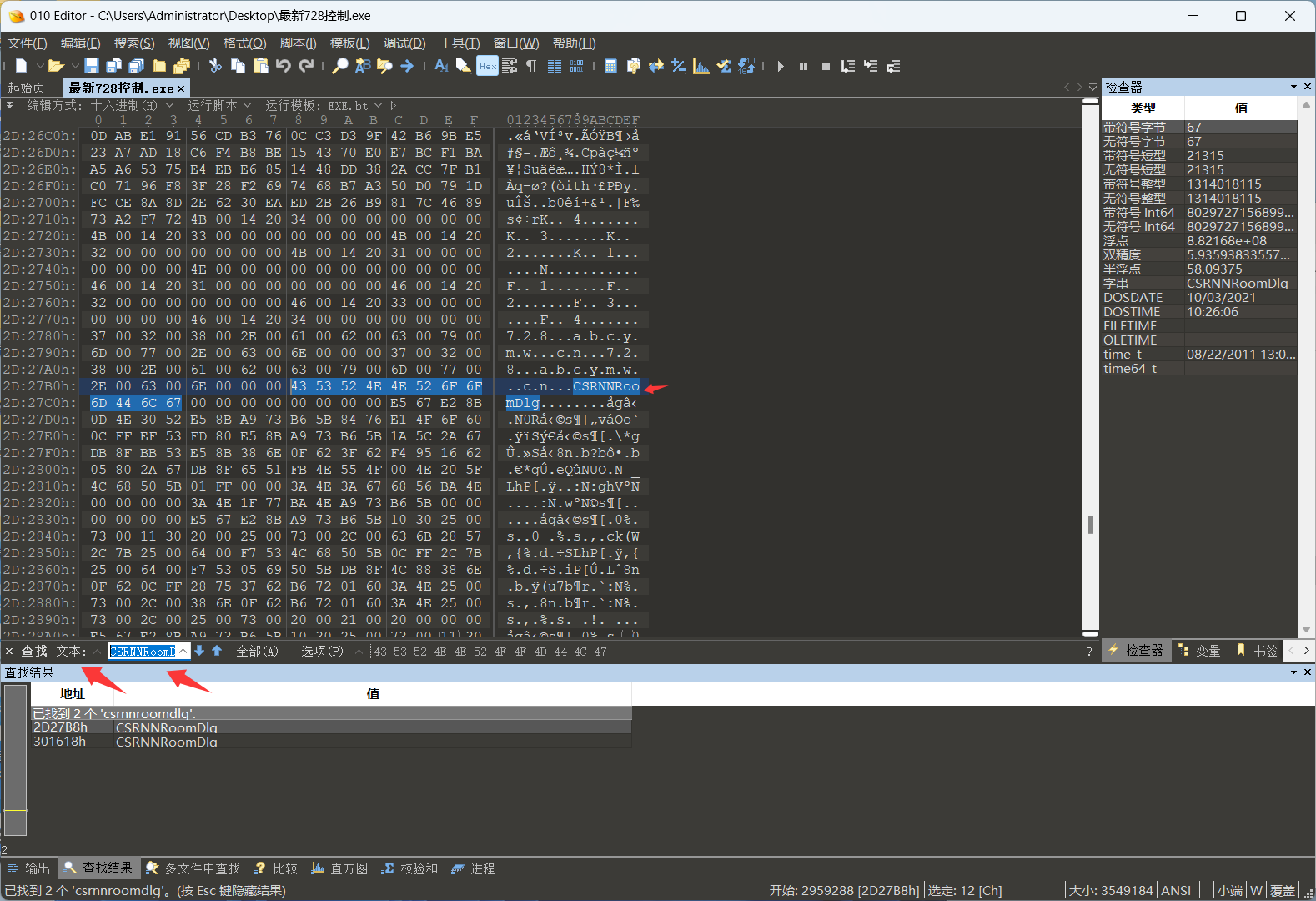Expand the 编辑方式 十六进制 dropdown
This screenshot has width=1316, height=901.
[169, 105]
